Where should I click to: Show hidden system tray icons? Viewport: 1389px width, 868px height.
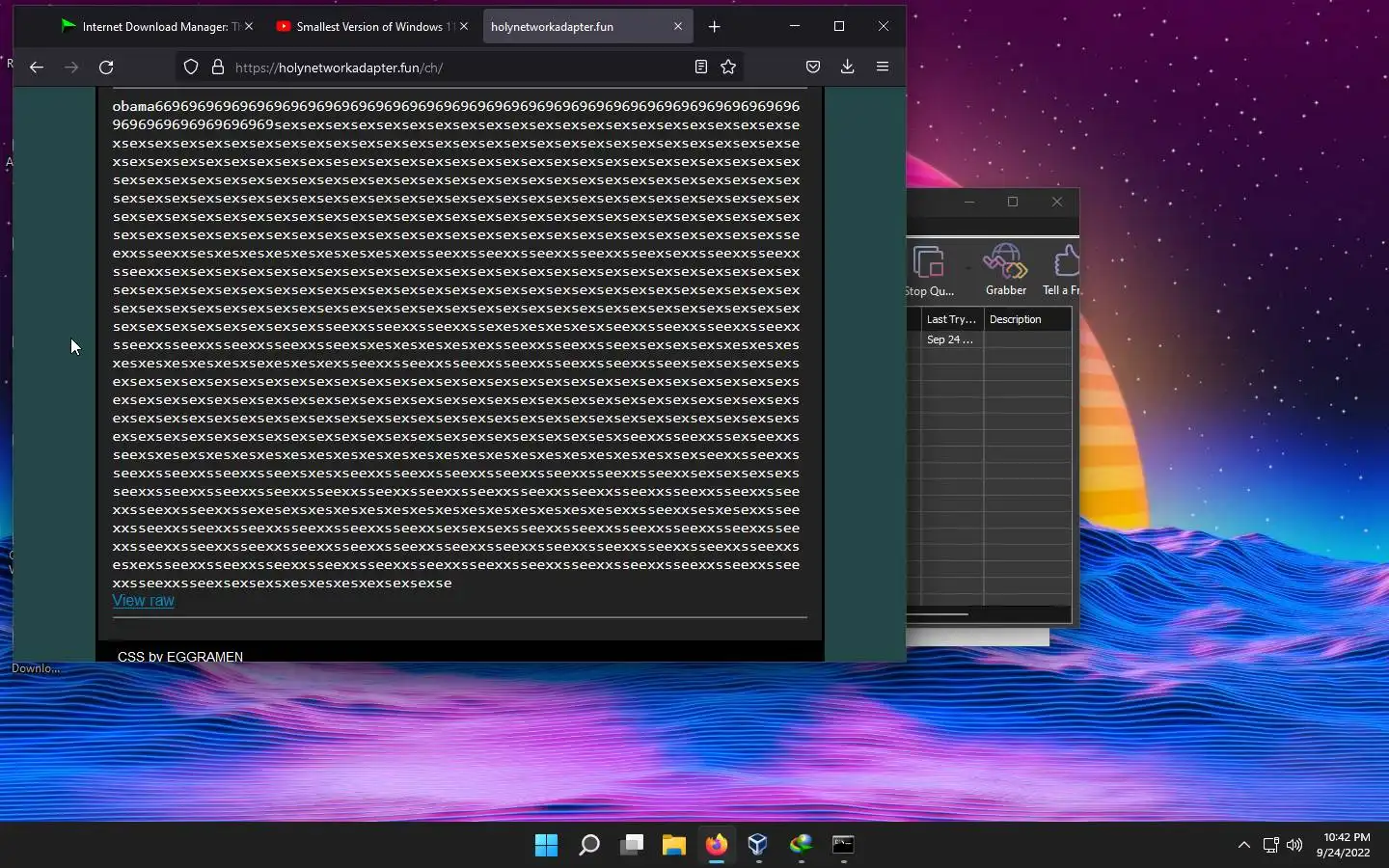(x=1244, y=845)
